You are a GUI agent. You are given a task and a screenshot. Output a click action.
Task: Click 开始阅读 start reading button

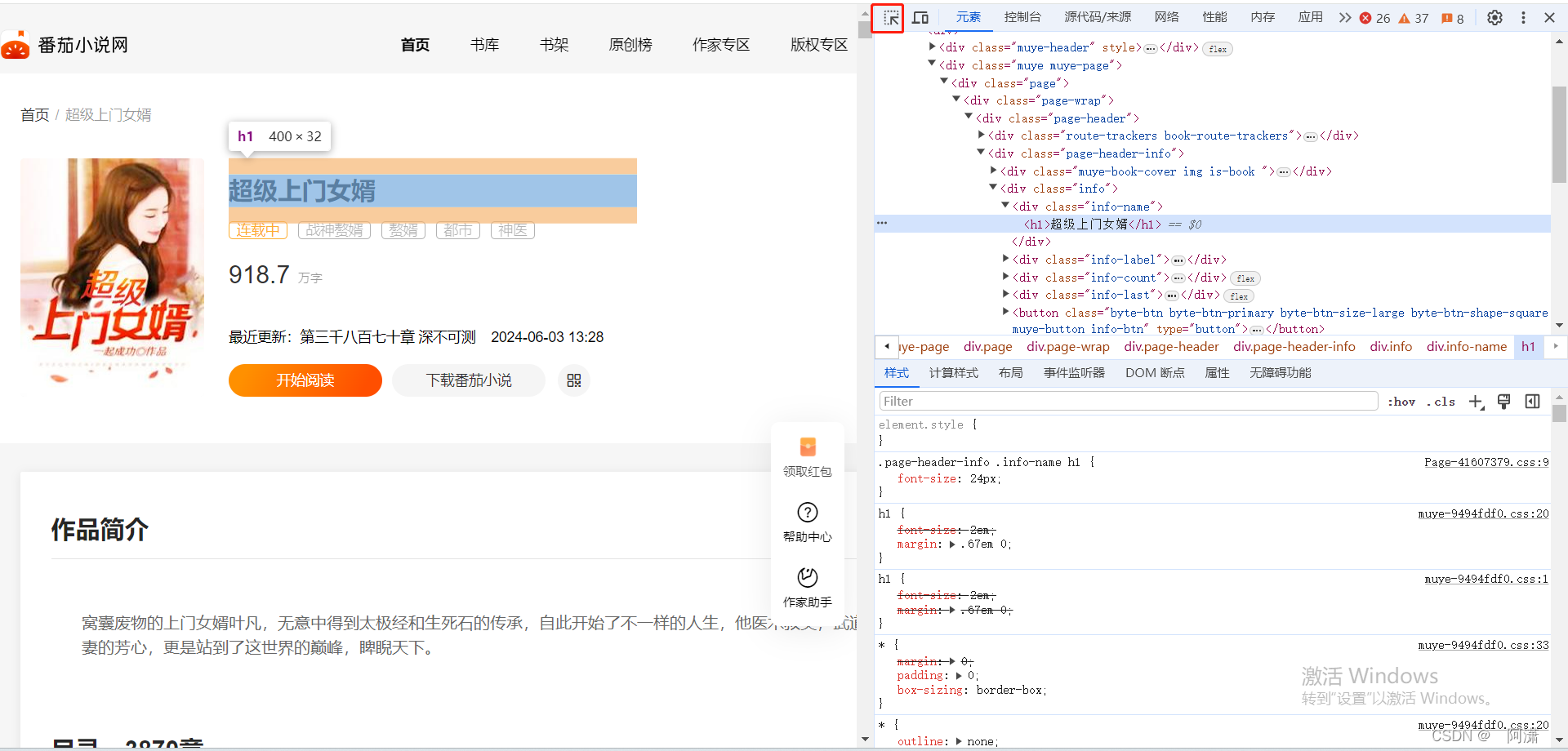point(305,380)
